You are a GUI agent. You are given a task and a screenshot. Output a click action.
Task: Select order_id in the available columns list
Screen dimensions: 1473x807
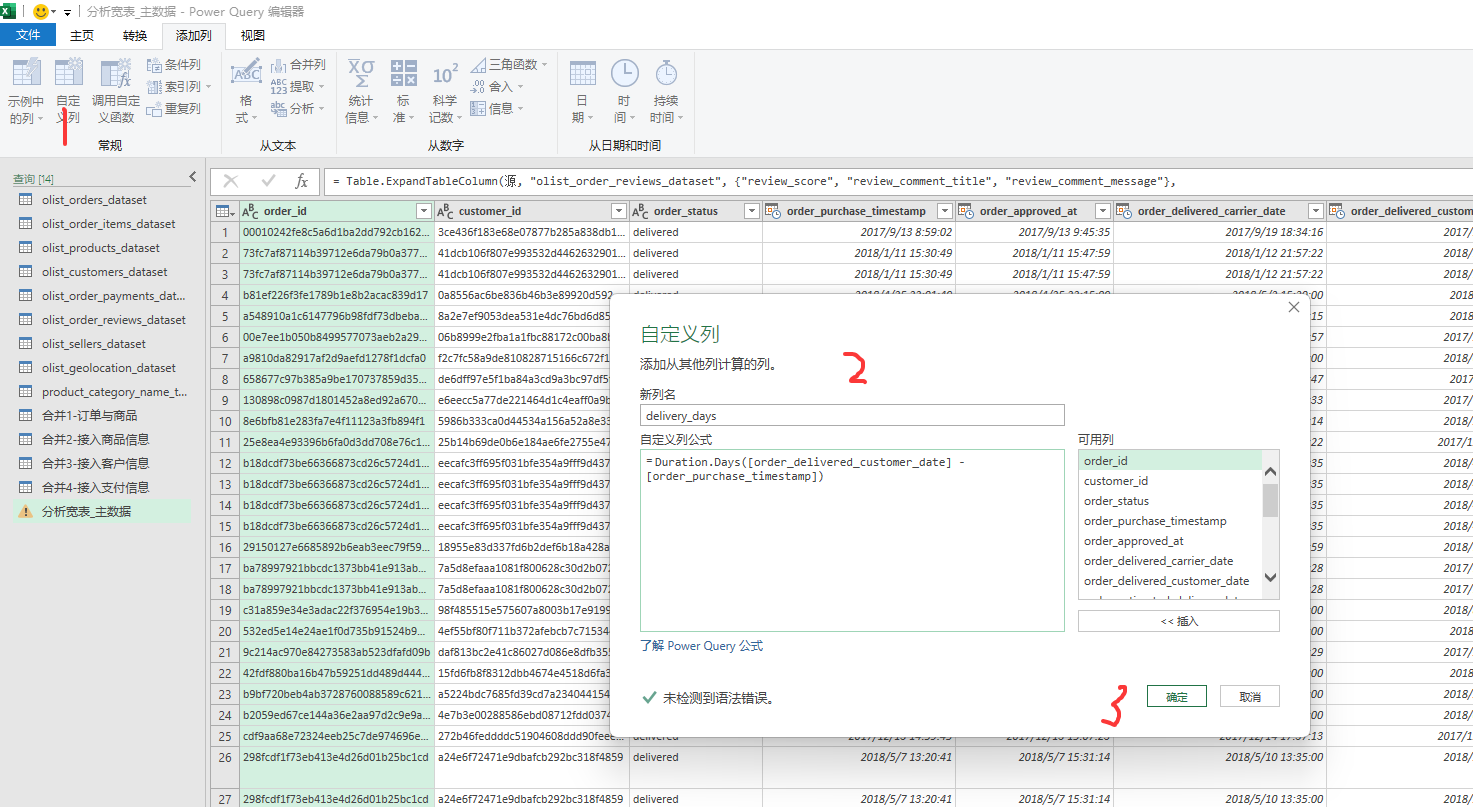(1169, 461)
